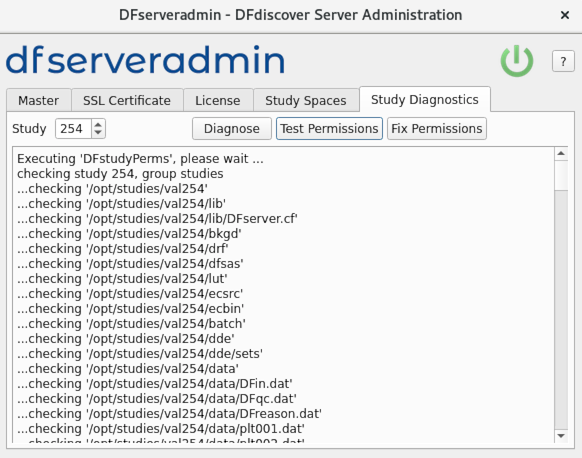The height and width of the screenshot is (458, 582).
Task: Click the green power icon
Action: [x=517, y=61]
